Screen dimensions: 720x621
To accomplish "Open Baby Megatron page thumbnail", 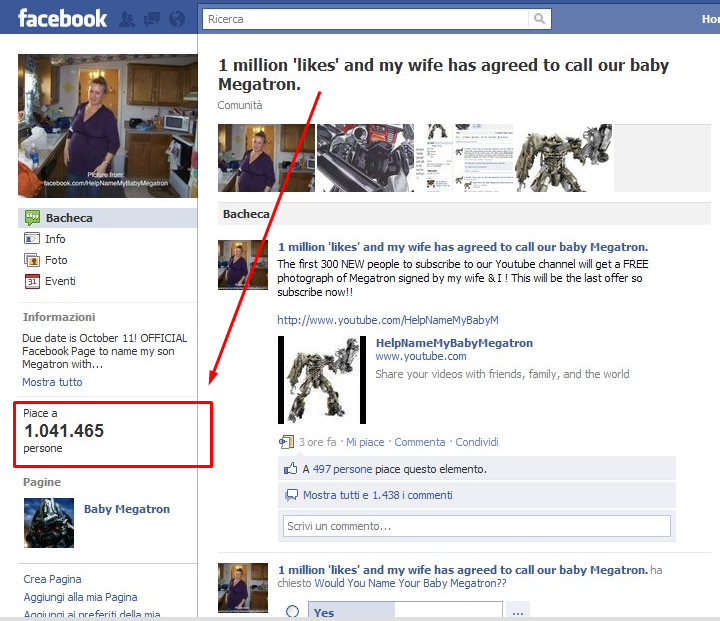I will (49, 523).
